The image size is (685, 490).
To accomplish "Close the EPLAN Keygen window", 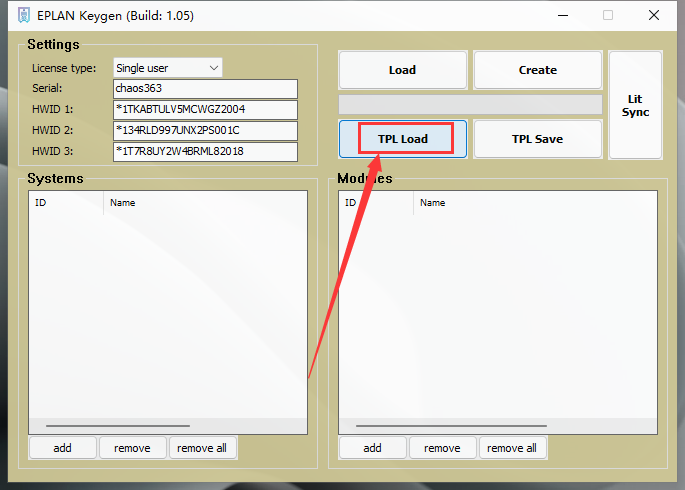I will click(654, 15).
